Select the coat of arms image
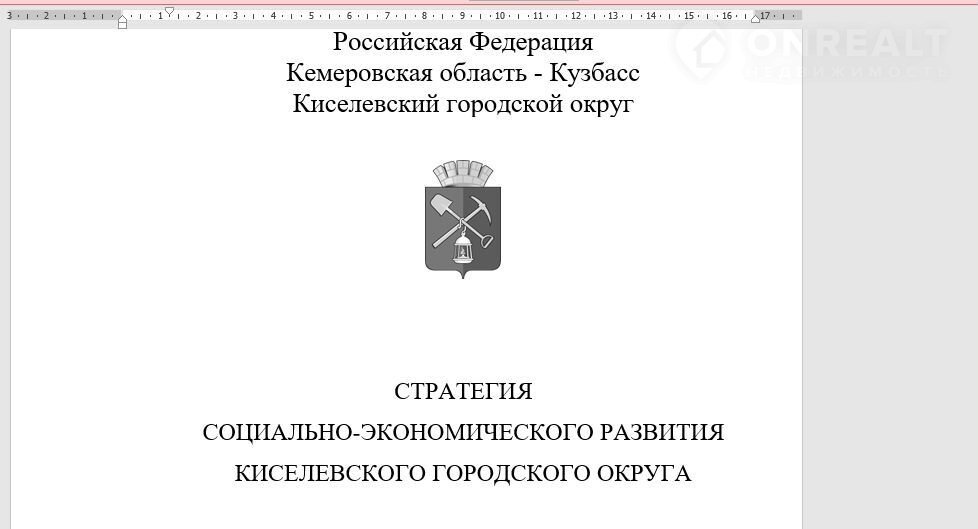Image resolution: width=978 pixels, height=529 pixels. [463, 220]
